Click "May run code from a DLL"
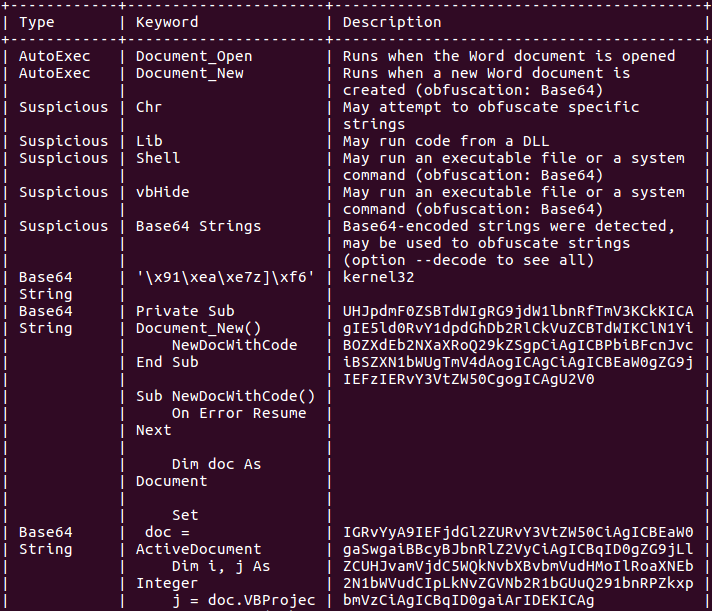 [x=445, y=141]
